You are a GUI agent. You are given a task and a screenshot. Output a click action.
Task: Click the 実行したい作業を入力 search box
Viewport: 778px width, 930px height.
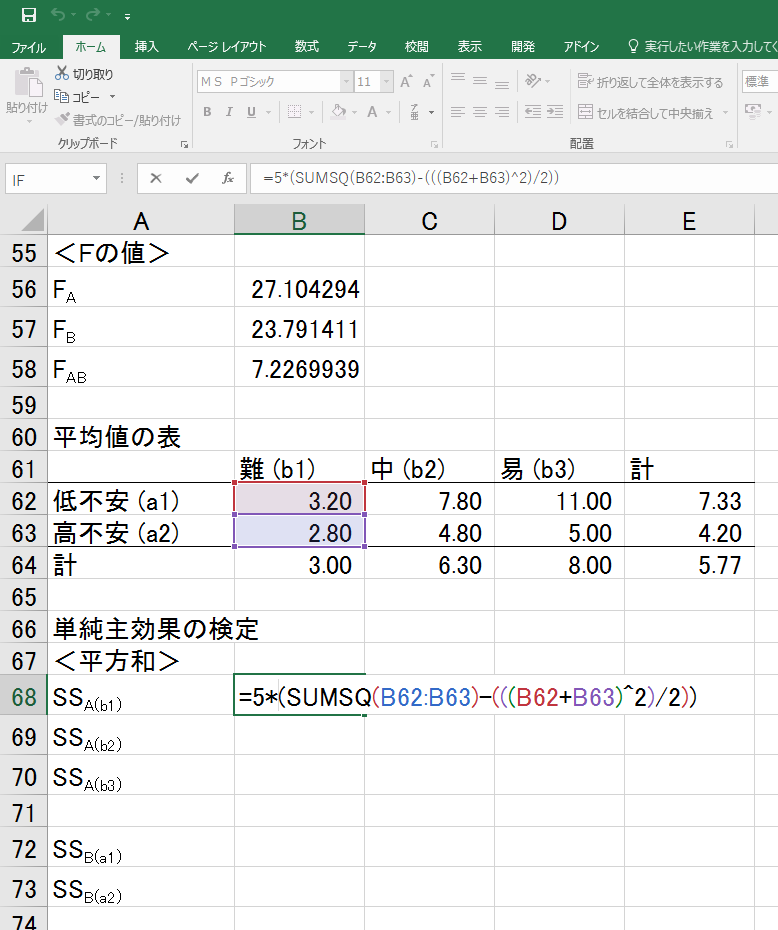tap(703, 46)
